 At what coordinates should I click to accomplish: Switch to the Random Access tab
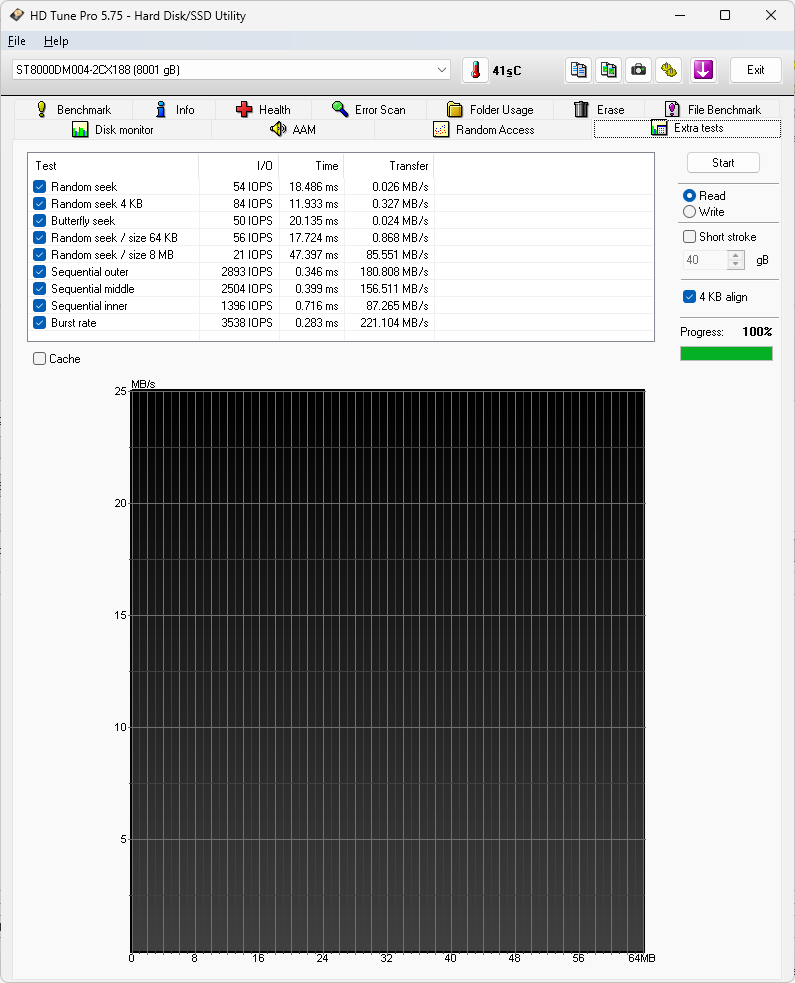[x=483, y=130]
